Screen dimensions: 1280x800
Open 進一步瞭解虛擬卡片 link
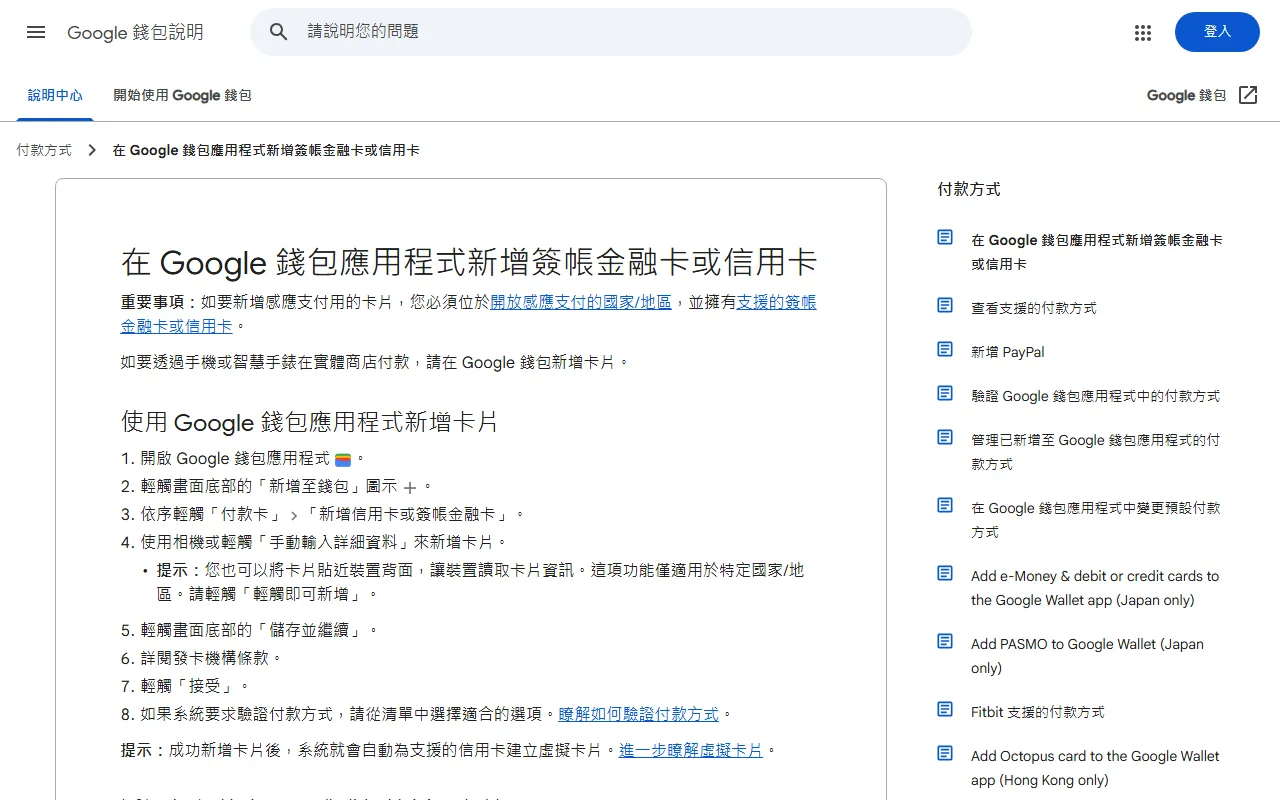tap(690, 750)
